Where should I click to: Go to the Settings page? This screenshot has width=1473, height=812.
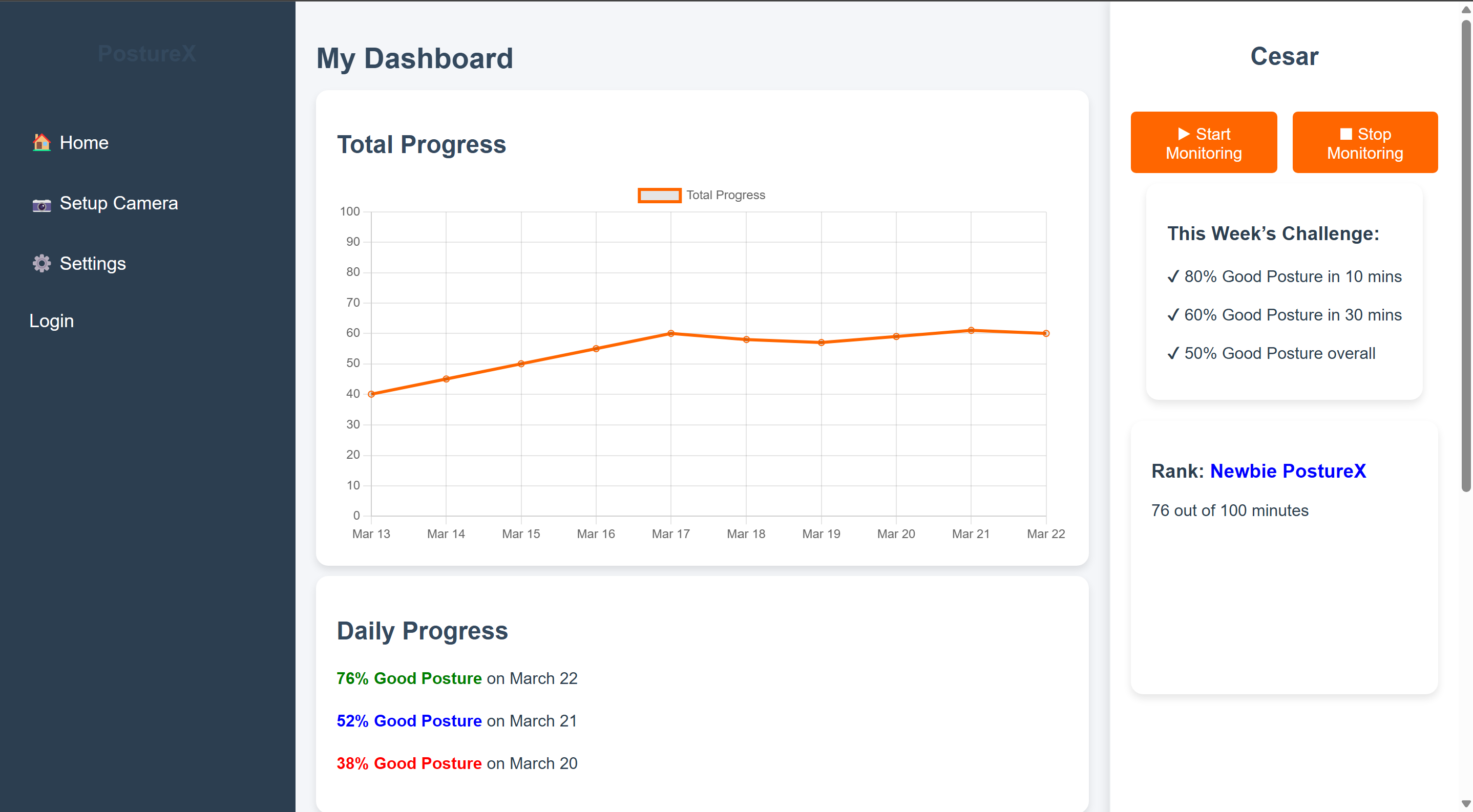(x=93, y=264)
